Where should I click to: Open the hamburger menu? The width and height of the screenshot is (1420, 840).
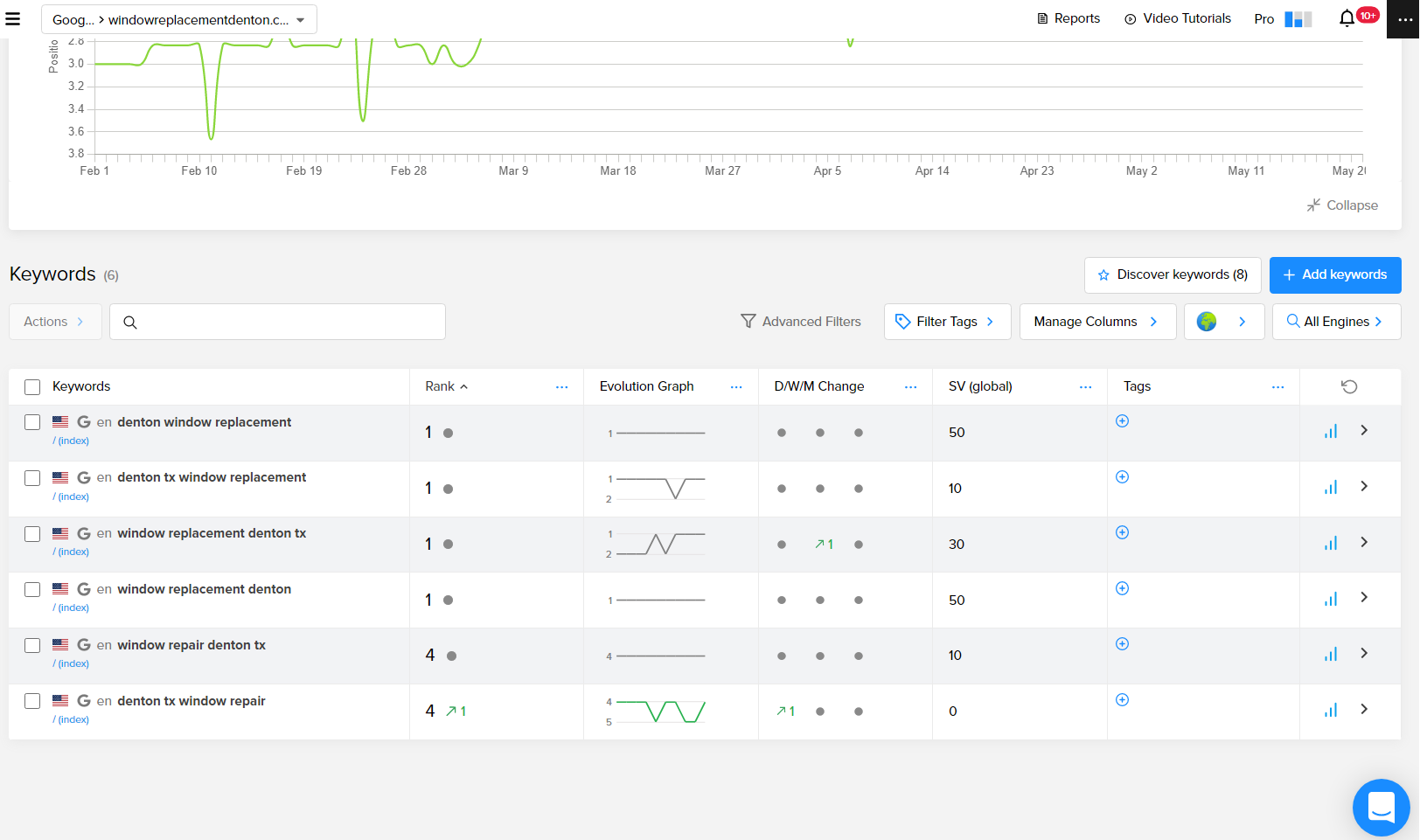13,18
